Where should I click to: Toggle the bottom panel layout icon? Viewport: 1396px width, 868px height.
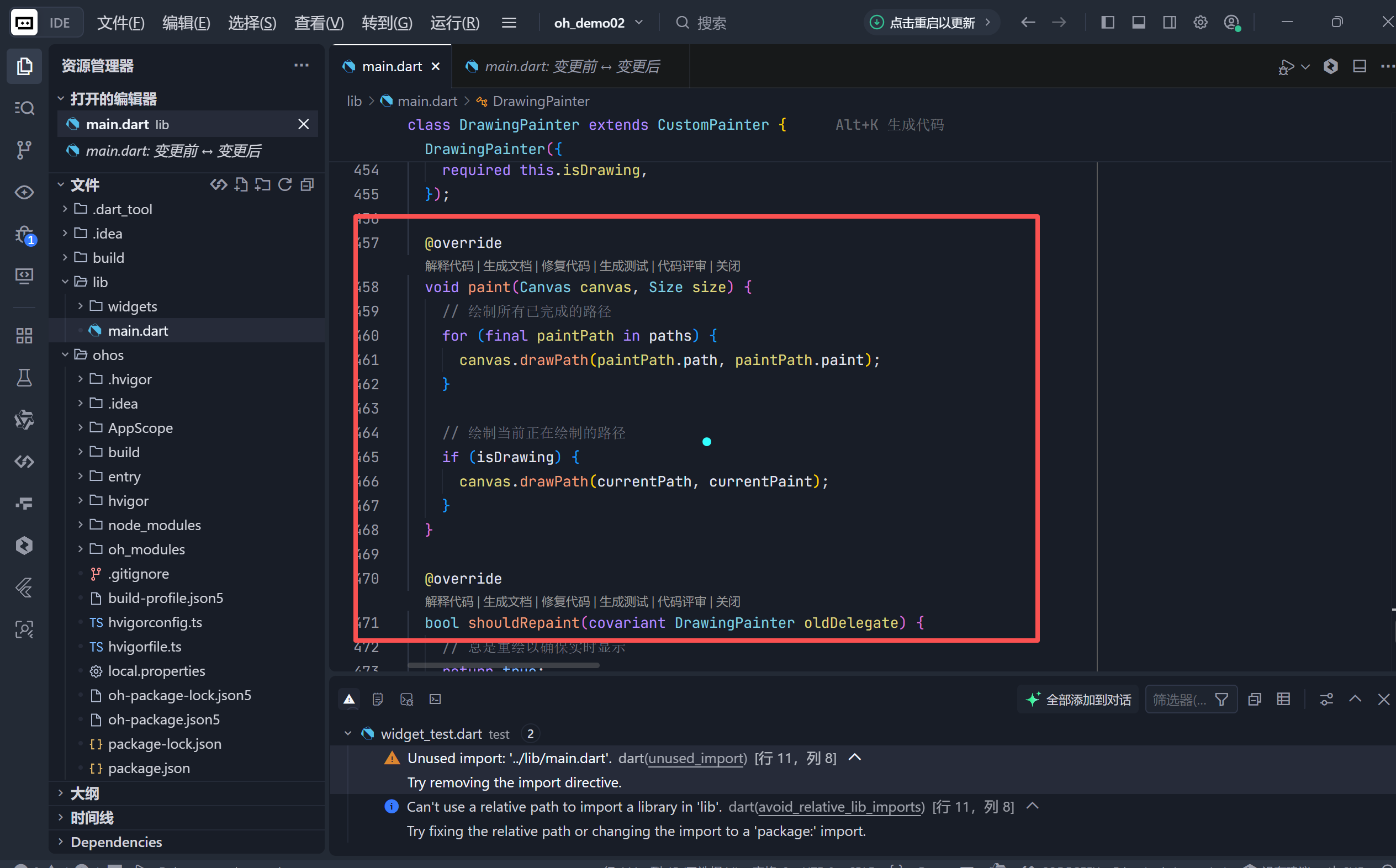click(x=1138, y=23)
